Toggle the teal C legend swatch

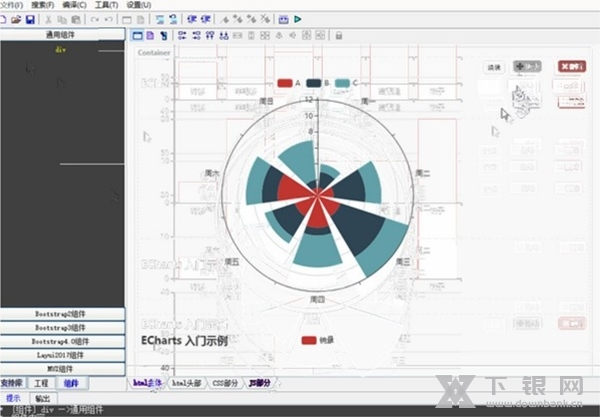coord(342,83)
